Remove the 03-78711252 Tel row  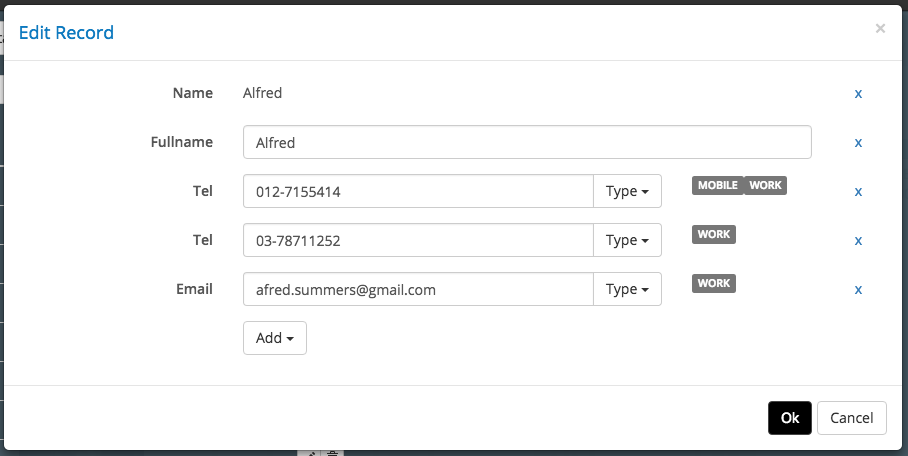[x=858, y=240]
